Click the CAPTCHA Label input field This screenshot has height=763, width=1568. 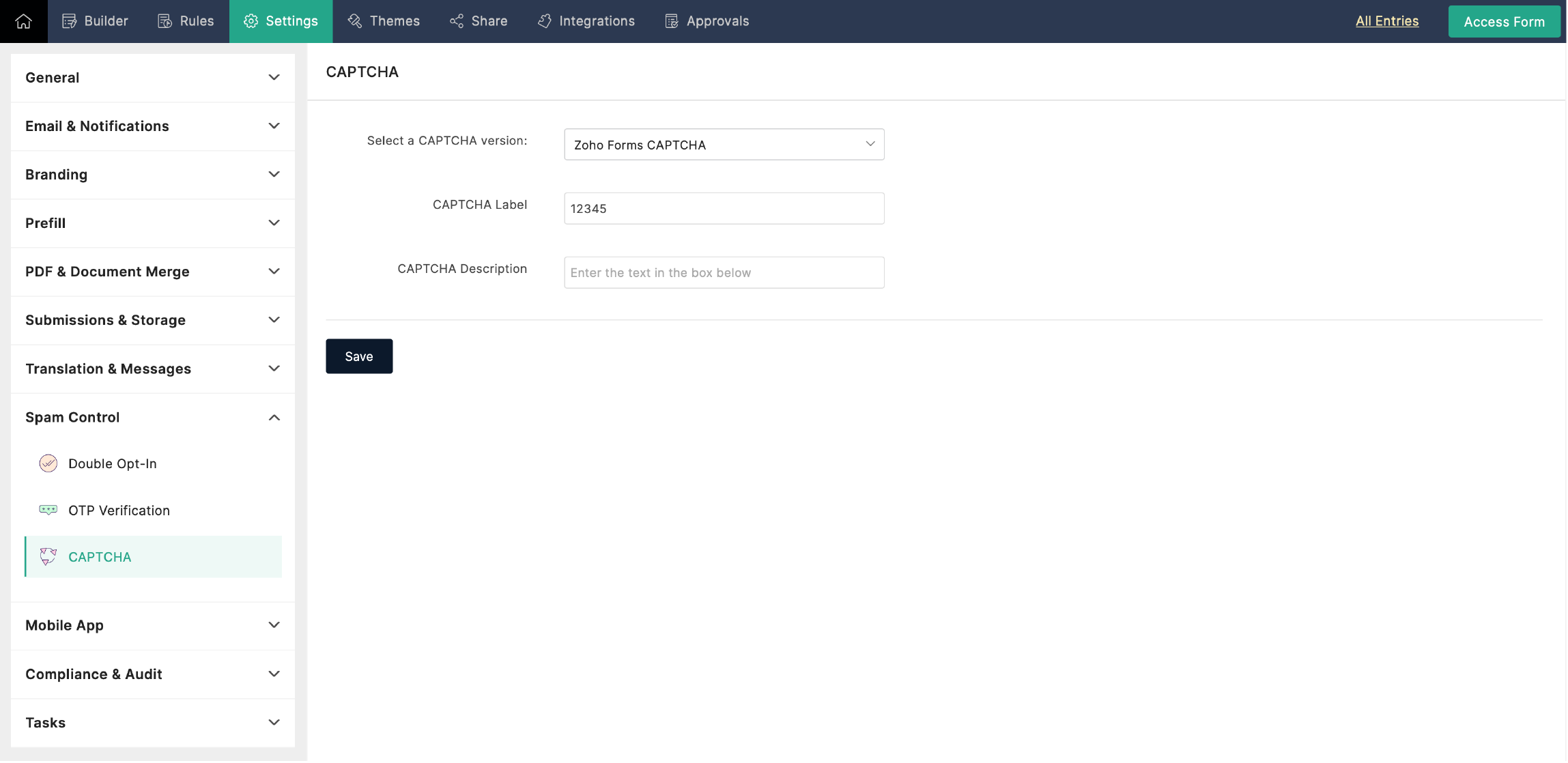click(x=724, y=208)
